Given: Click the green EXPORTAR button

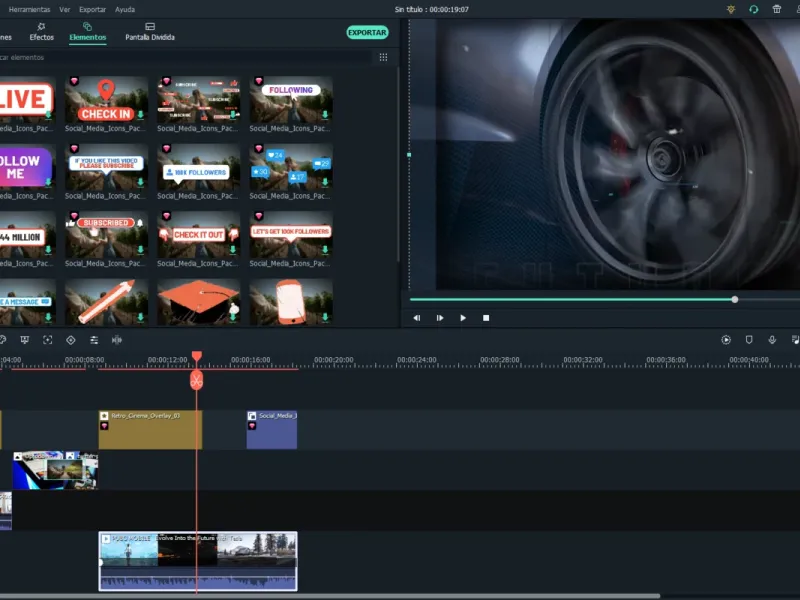Looking at the screenshot, I should pyautogui.click(x=367, y=32).
